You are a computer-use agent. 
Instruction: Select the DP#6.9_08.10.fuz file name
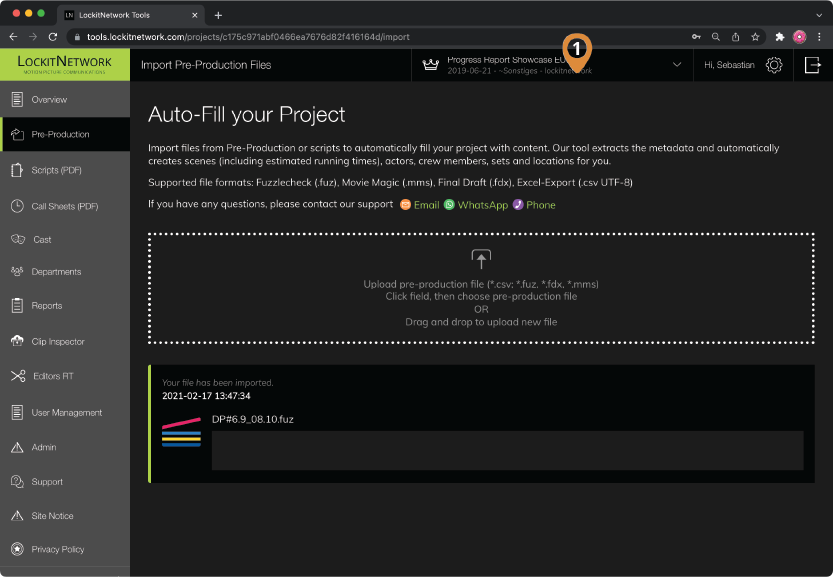tap(252, 419)
